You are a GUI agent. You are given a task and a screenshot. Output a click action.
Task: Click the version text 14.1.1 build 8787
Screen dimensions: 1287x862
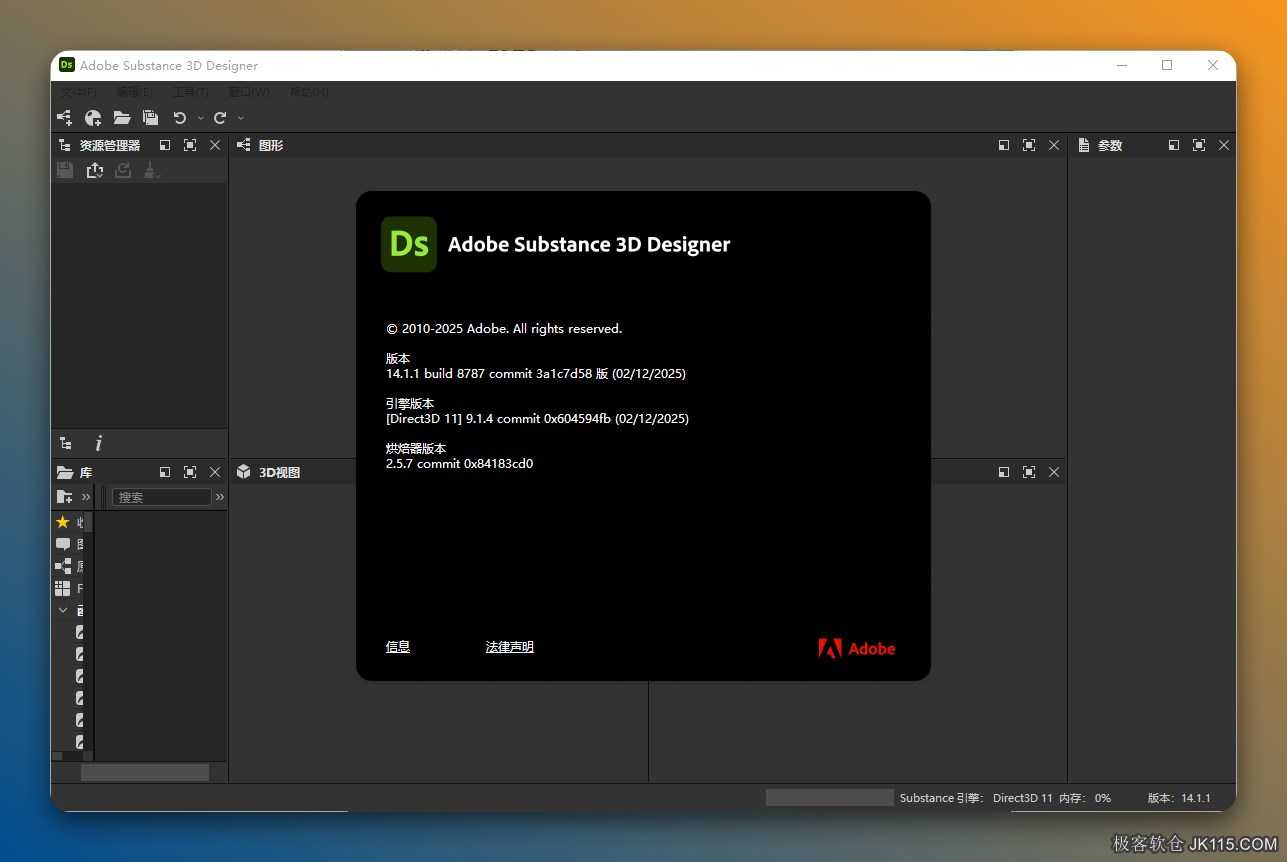point(536,374)
